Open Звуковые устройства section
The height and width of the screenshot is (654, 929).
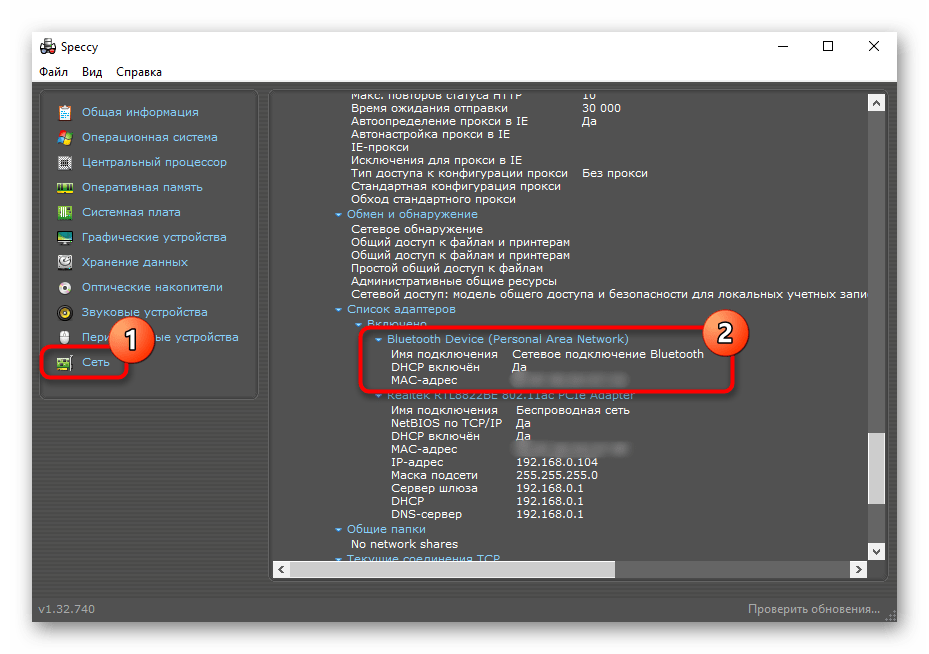click(145, 312)
